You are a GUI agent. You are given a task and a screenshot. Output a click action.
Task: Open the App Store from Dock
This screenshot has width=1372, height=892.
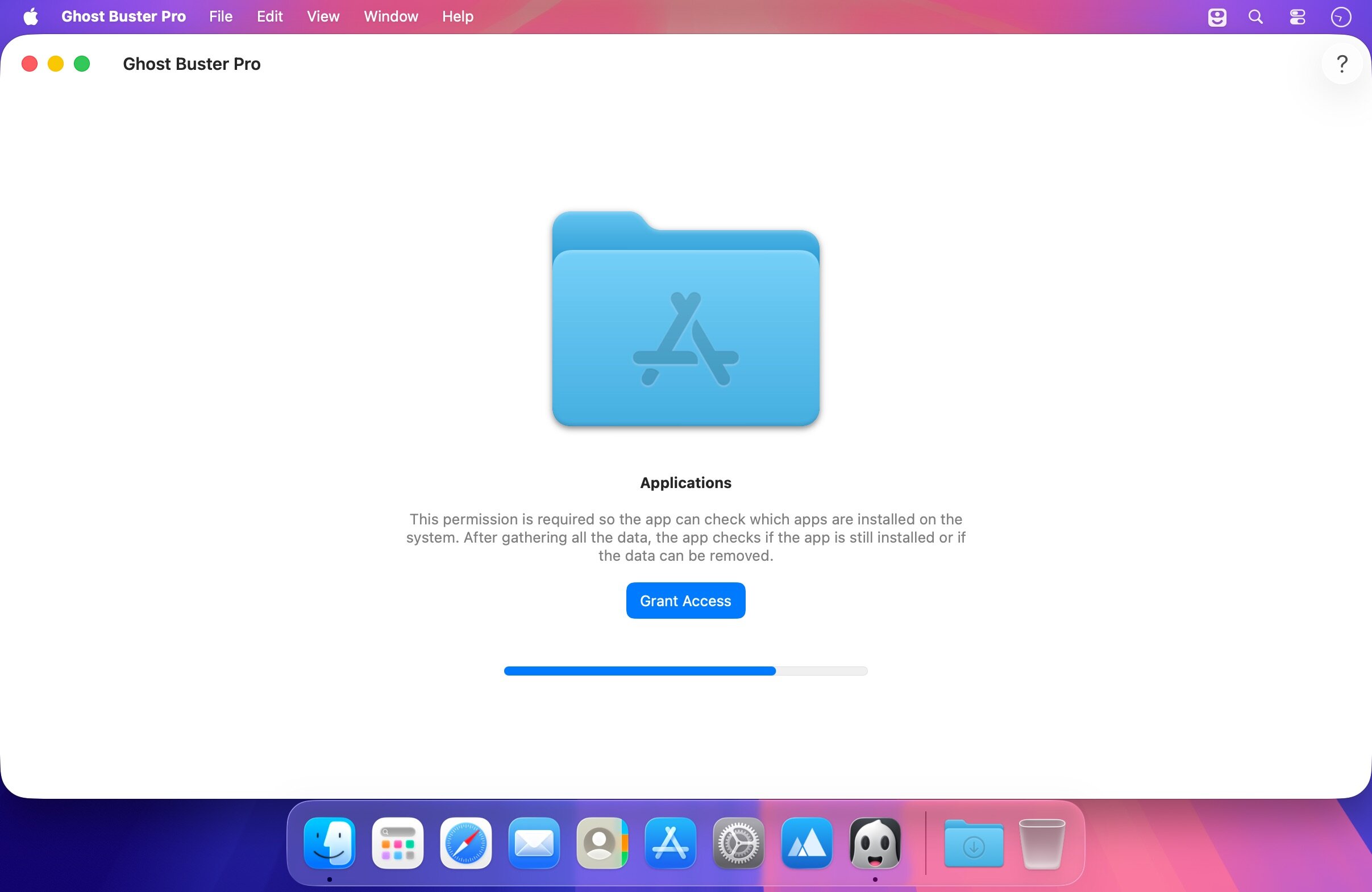(x=671, y=843)
